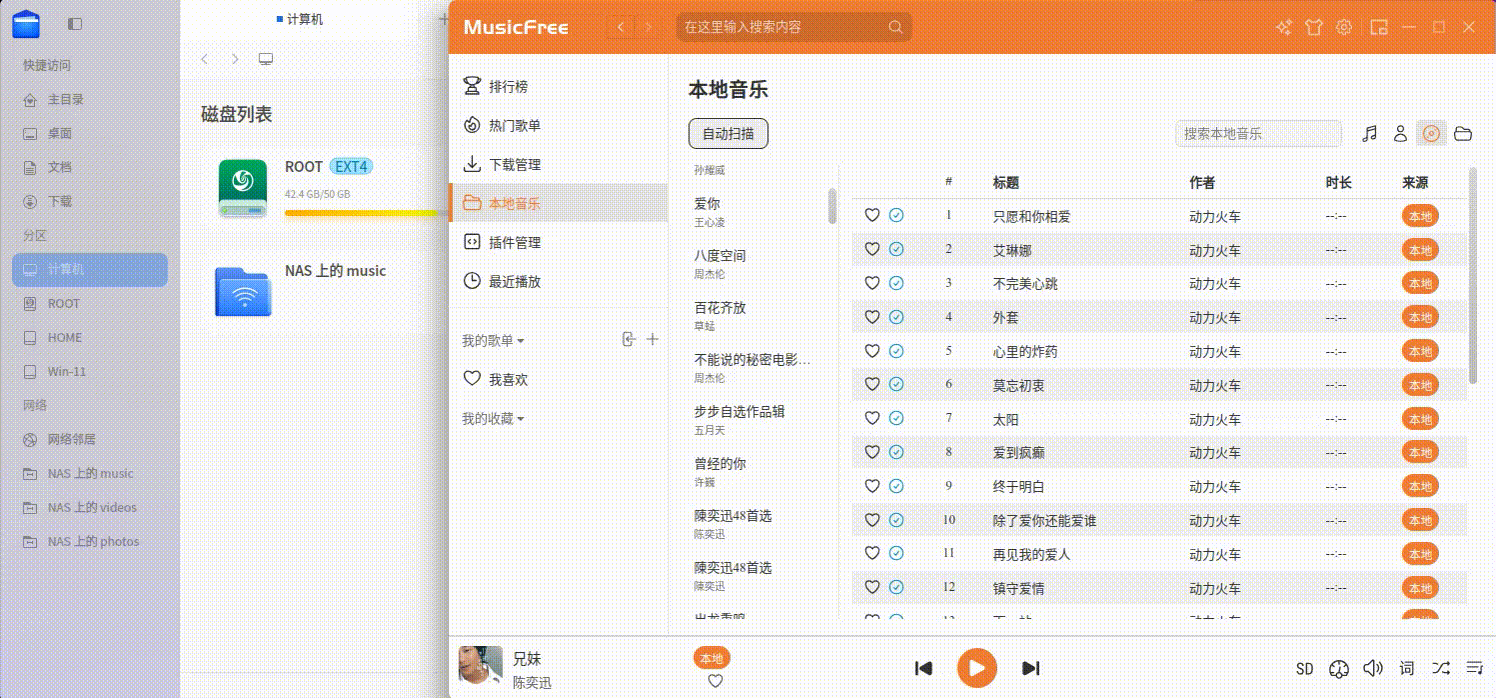Click download status icon for 不完美心跳
Viewport: 1496px width, 698px height.
click(x=896, y=283)
